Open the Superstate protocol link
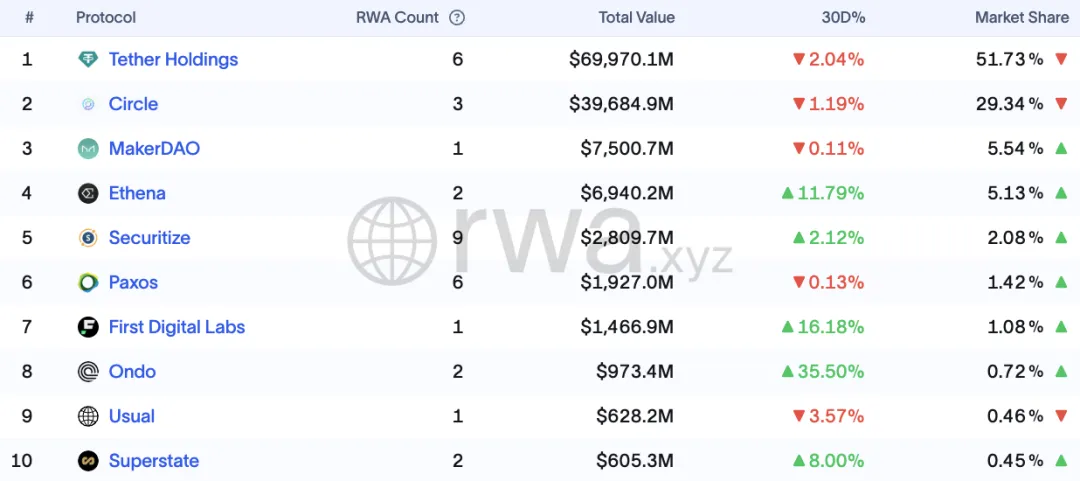1080x481 pixels. pyautogui.click(x=153, y=461)
